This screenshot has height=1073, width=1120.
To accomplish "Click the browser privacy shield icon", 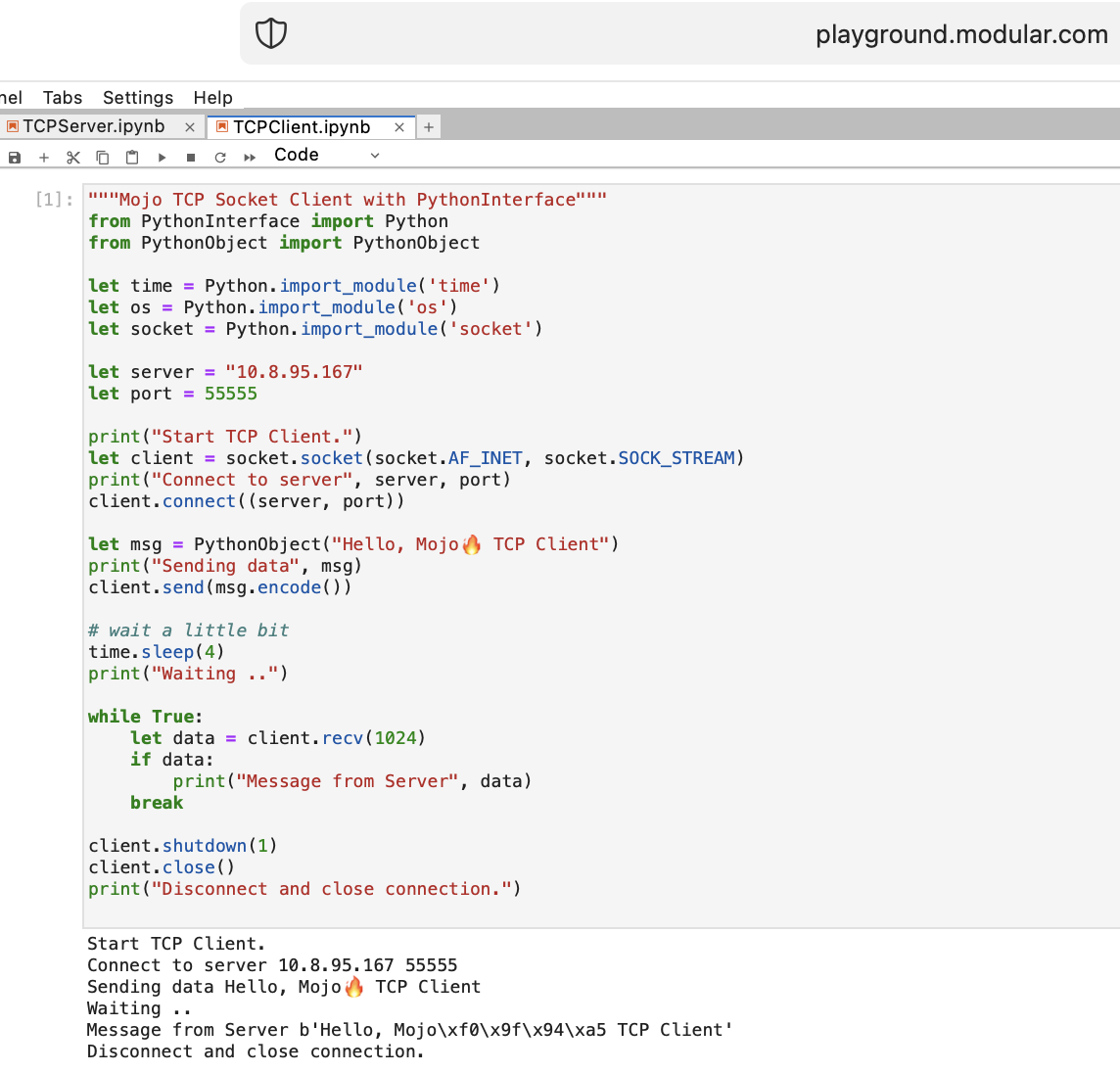I will 271,34.
